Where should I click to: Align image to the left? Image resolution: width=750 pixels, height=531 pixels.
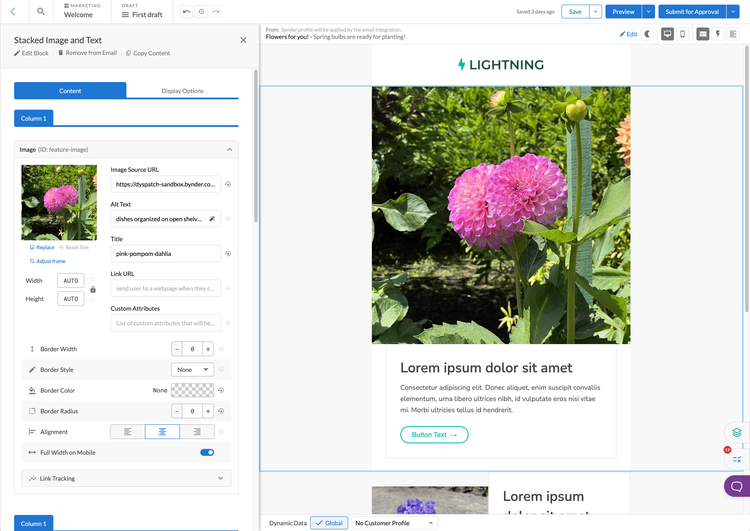coord(128,431)
